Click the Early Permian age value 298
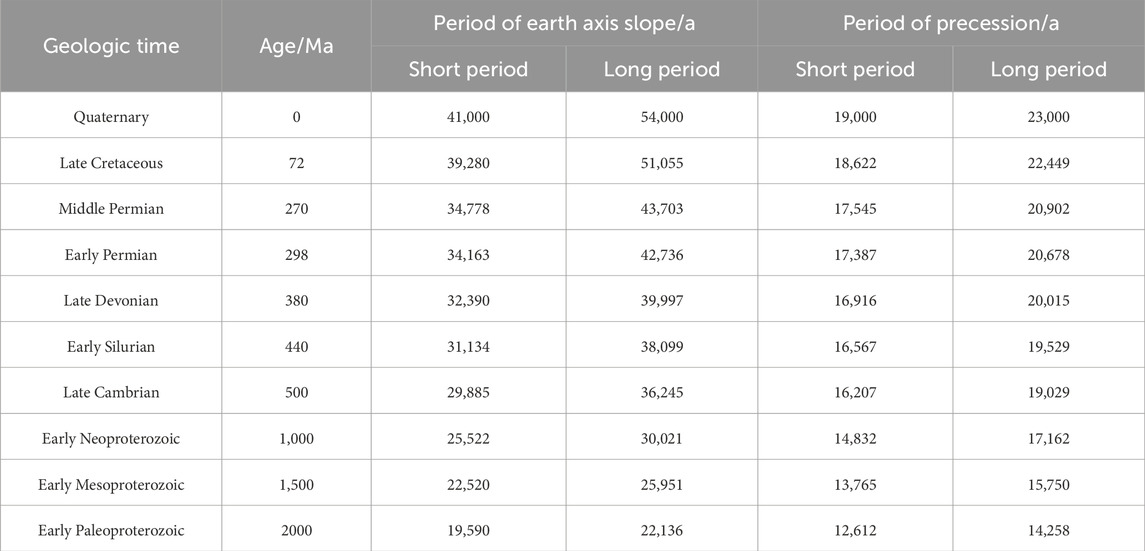This screenshot has width=1145, height=551. click(296, 255)
